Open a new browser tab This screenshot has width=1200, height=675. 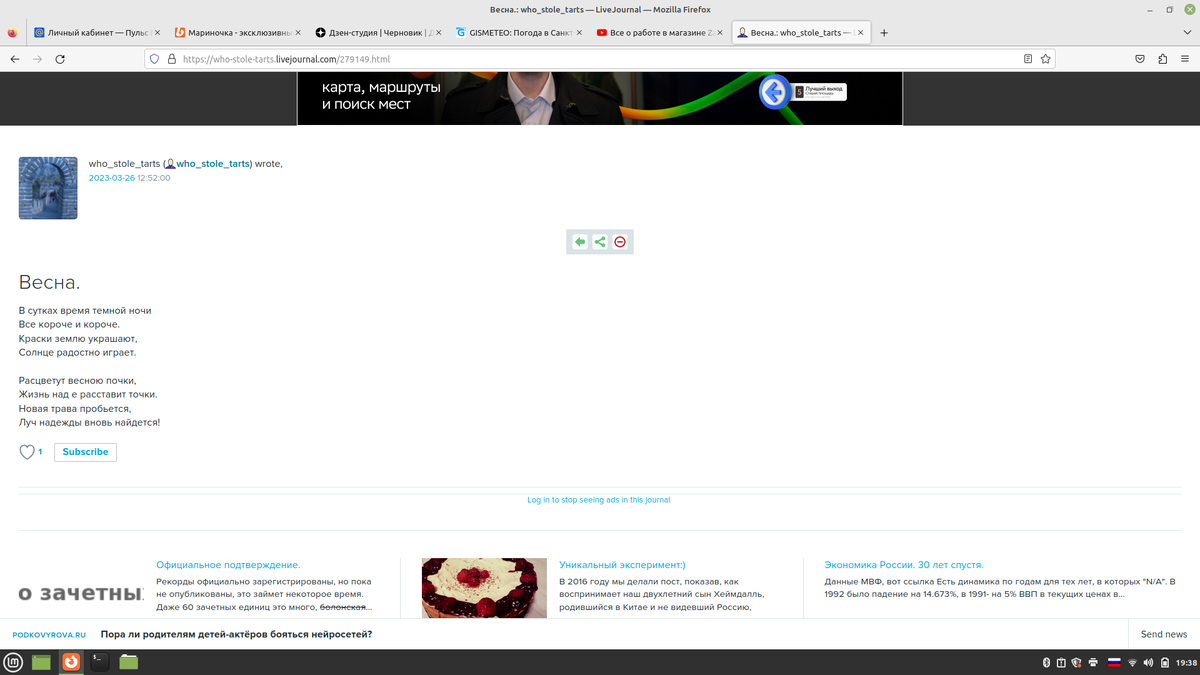[x=884, y=33]
